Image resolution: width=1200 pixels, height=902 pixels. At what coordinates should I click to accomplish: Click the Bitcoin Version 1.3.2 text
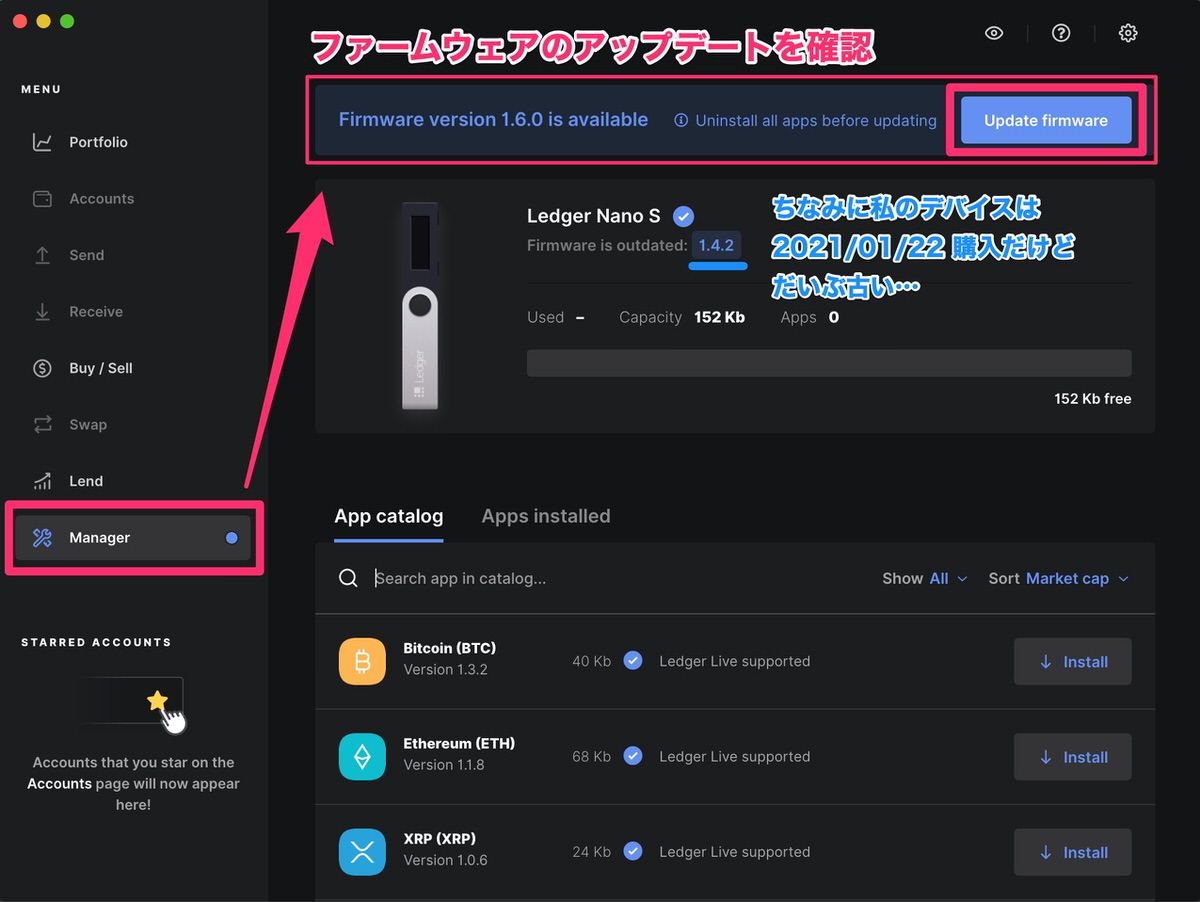445,670
